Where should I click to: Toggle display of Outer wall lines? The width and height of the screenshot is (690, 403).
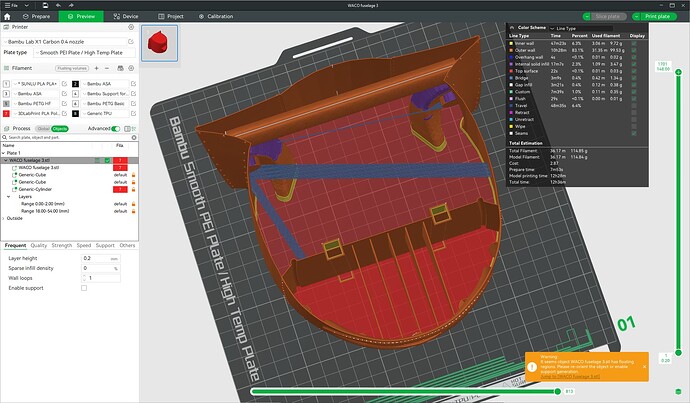634,50
